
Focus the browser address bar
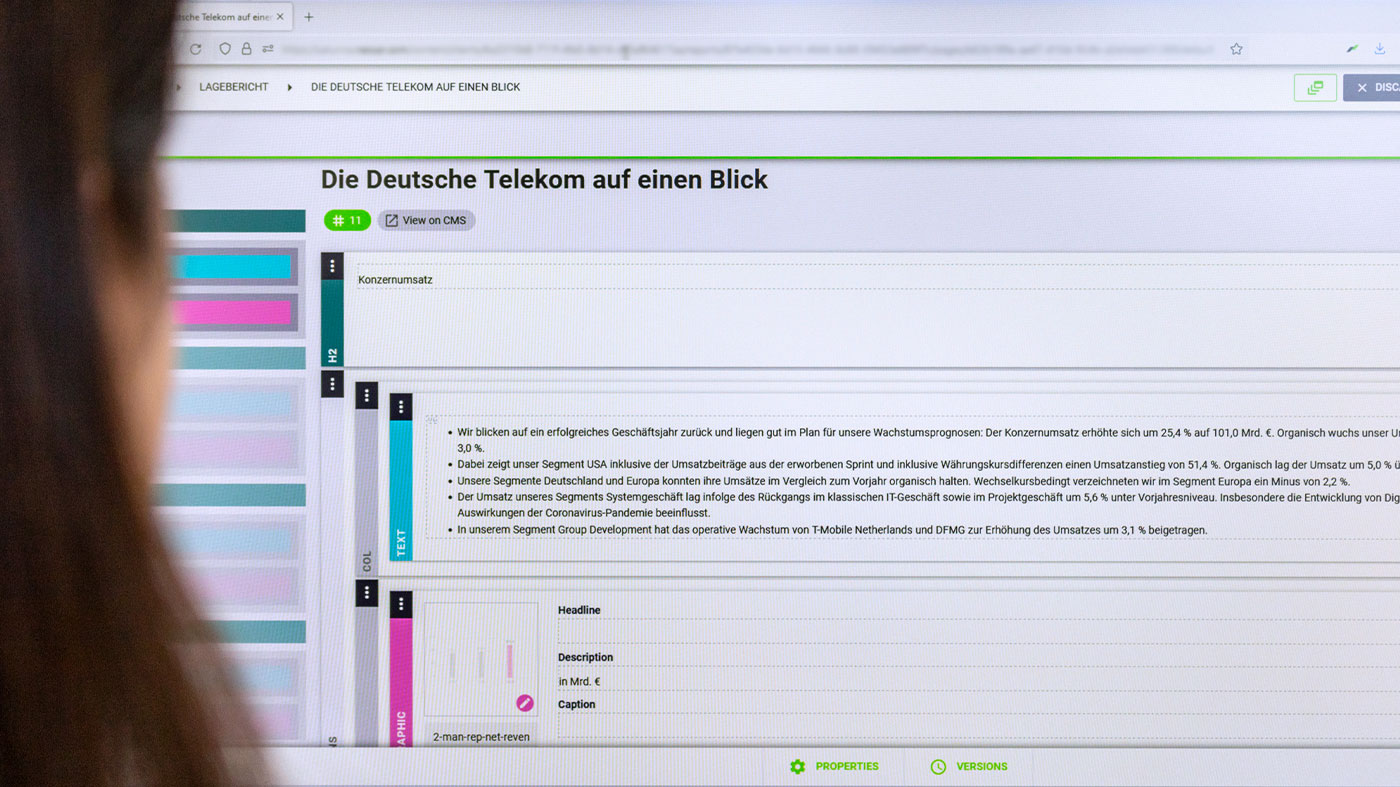(x=748, y=49)
